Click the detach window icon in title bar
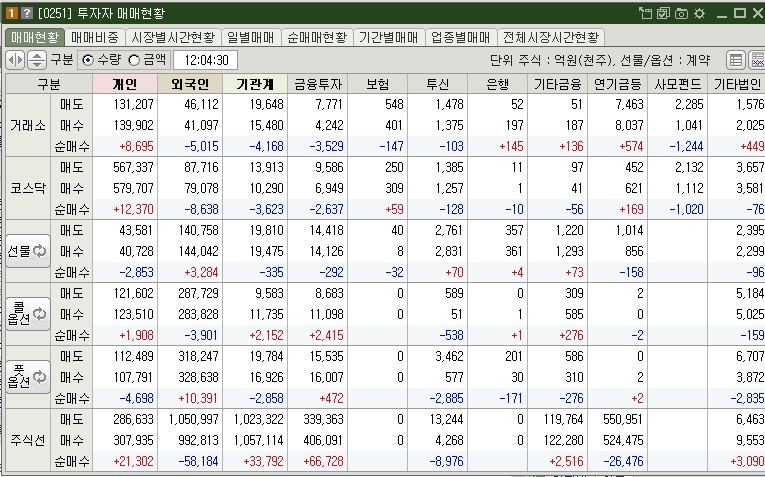 point(645,13)
